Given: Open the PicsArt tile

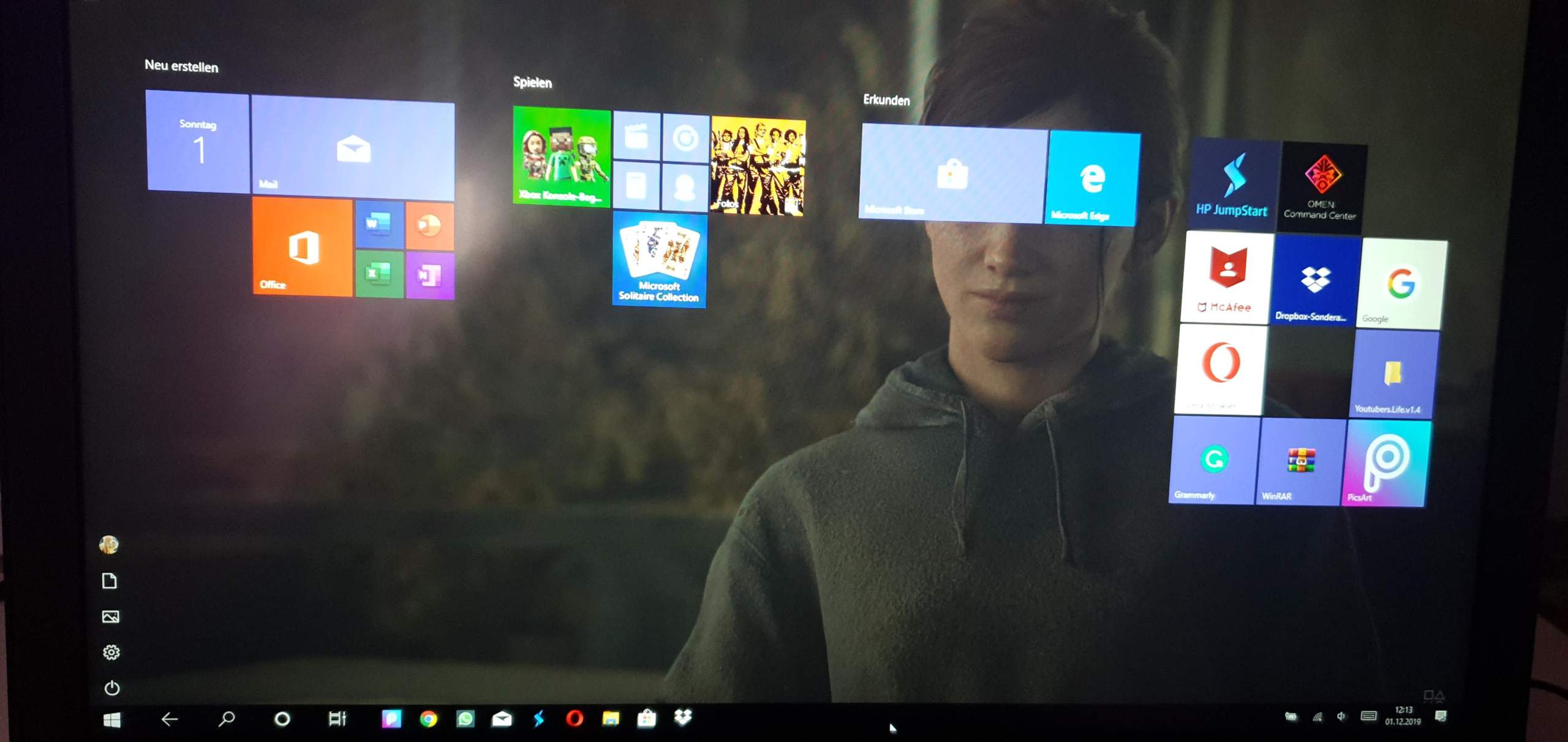Looking at the screenshot, I should tap(1385, 464).
